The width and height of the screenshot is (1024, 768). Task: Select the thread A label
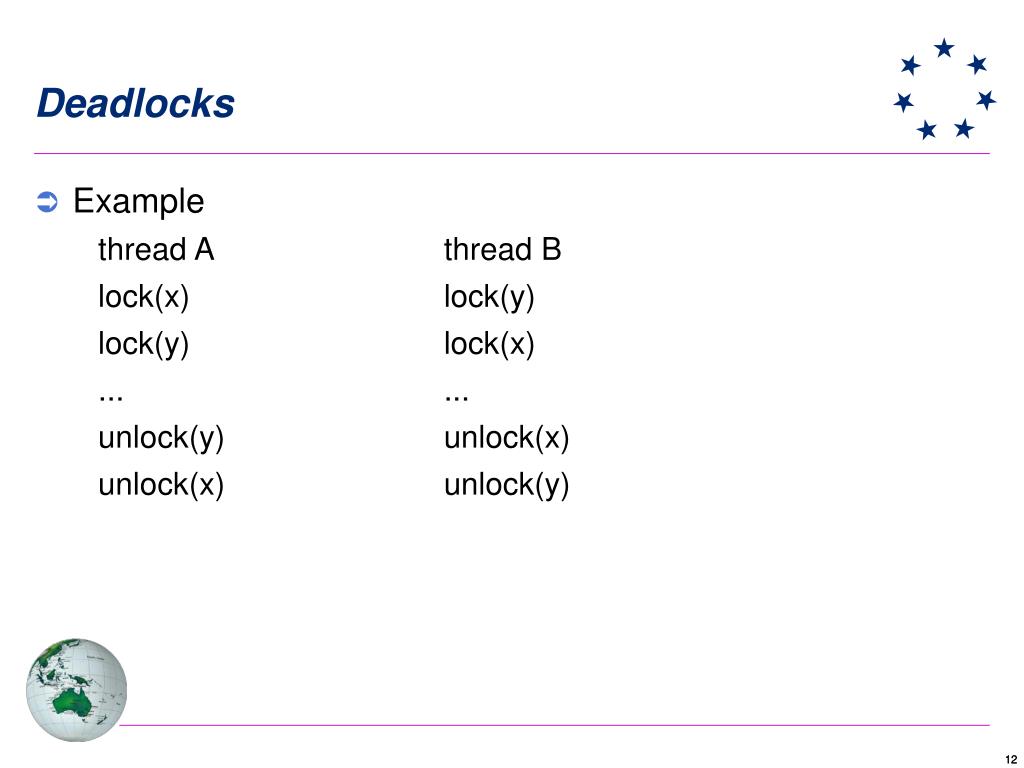pyautogui.click(x=156, y=249)
